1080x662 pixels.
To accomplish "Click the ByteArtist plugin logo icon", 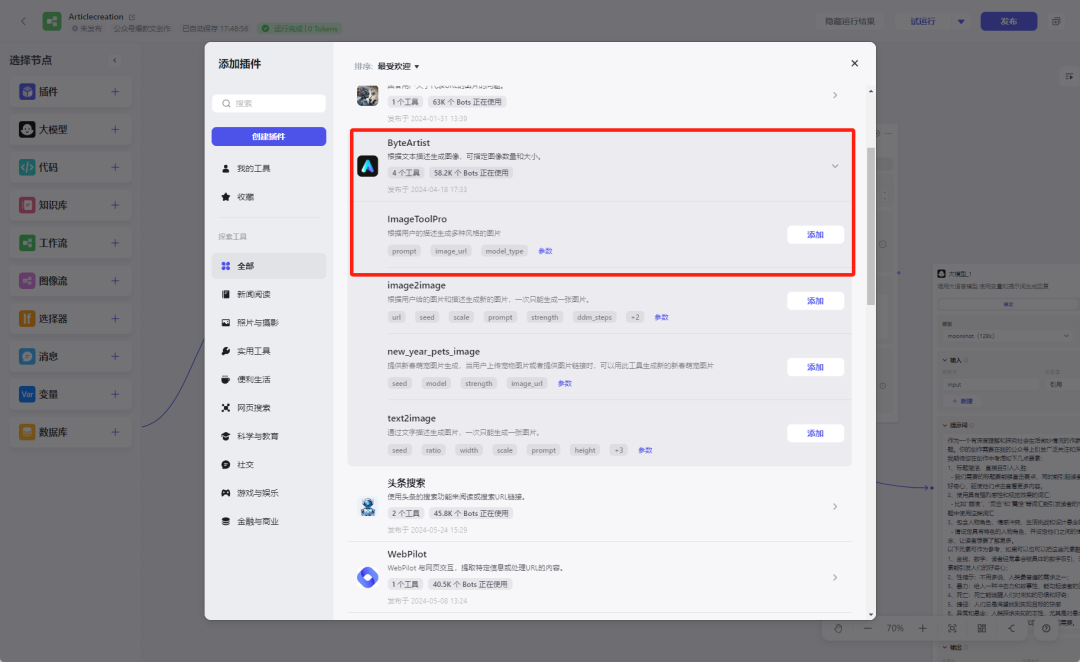I will point(367,166).
